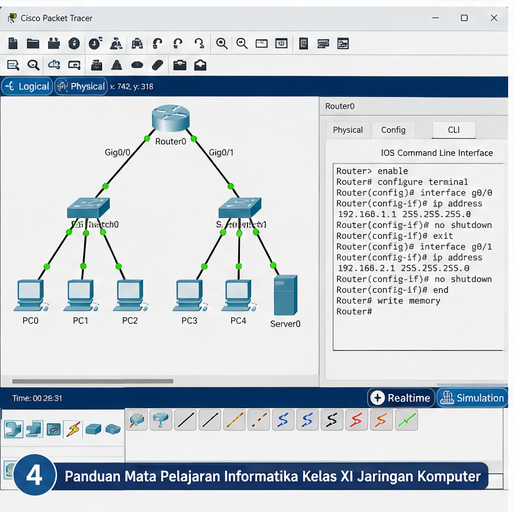The height and width of the screenshot is (512, 514).
Task: Click the 'IOS Command Line Interface' heading
Action: coord(437,153)
